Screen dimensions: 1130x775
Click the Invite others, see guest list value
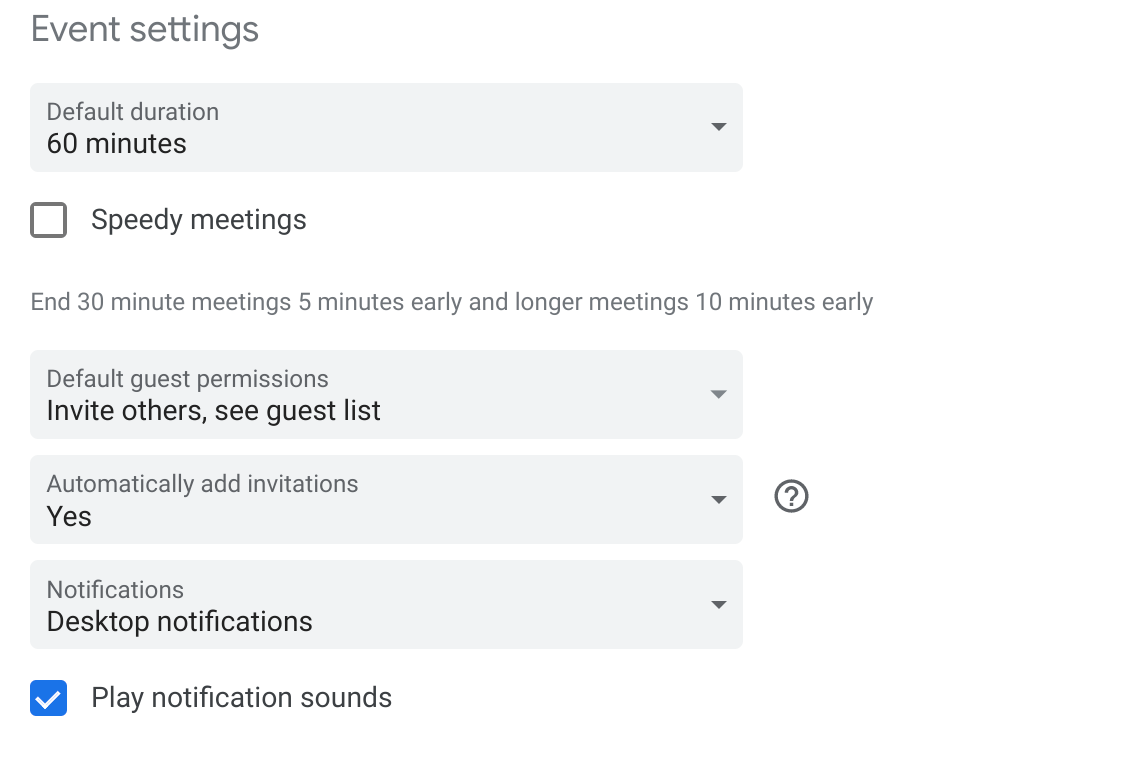coord(213,410)
